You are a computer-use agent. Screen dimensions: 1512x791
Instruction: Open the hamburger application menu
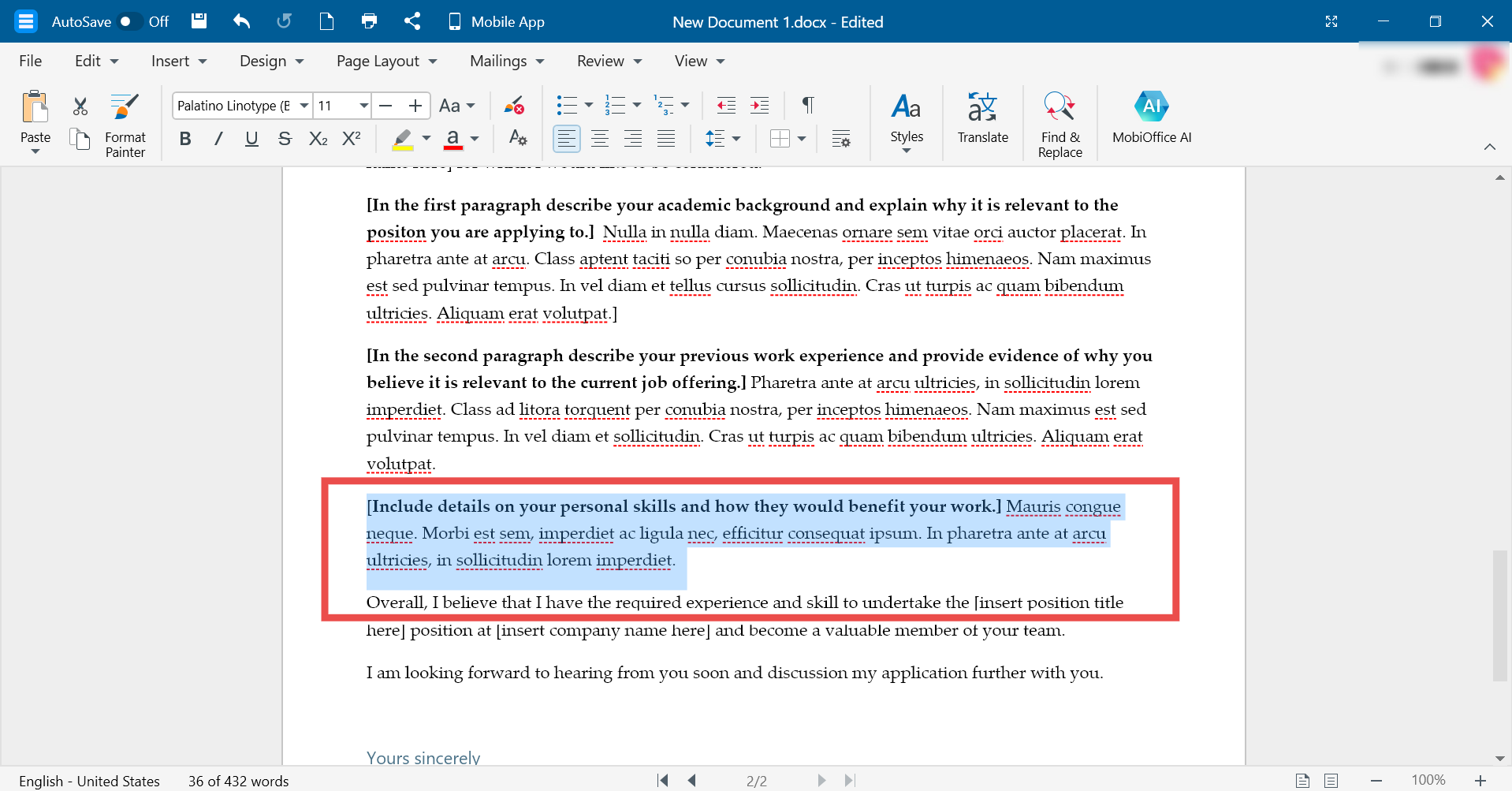(x=26, y=21)
